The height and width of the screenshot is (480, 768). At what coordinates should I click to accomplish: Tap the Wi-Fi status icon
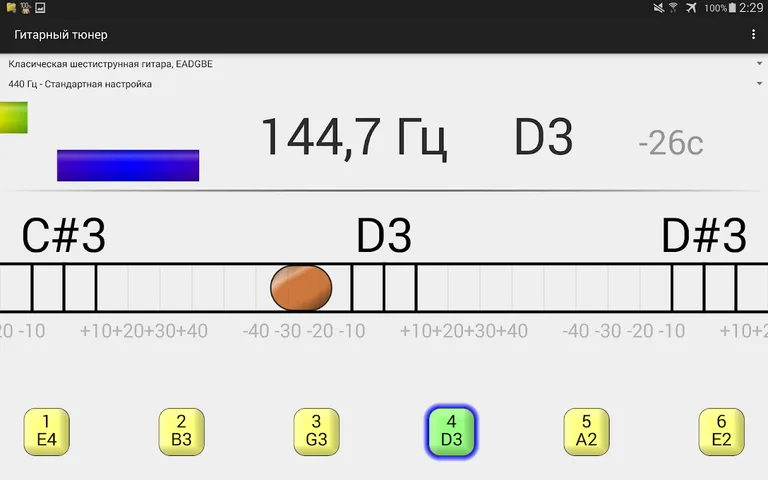(x=673, y=8)
